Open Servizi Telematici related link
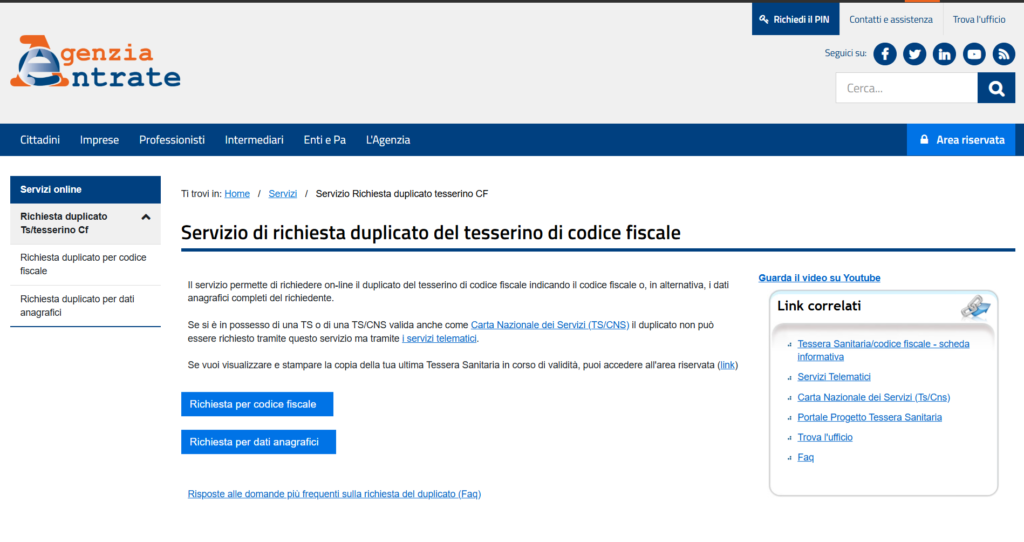1024x542 pixels. click(833, 377)
